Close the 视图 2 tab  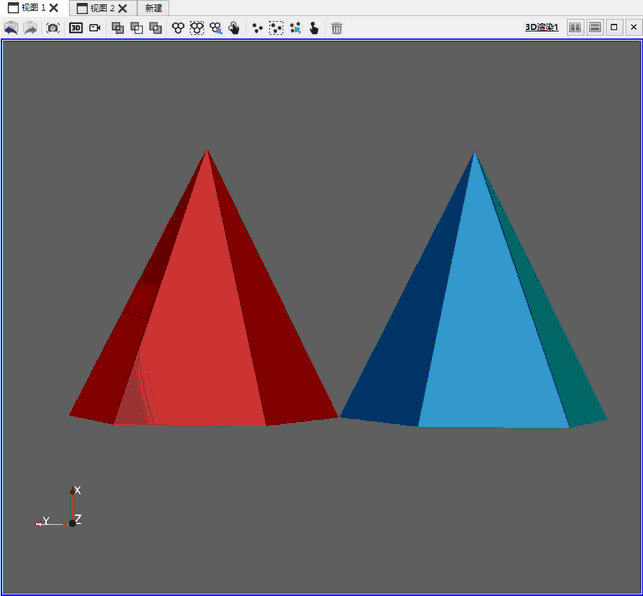[x=123, y=8]
